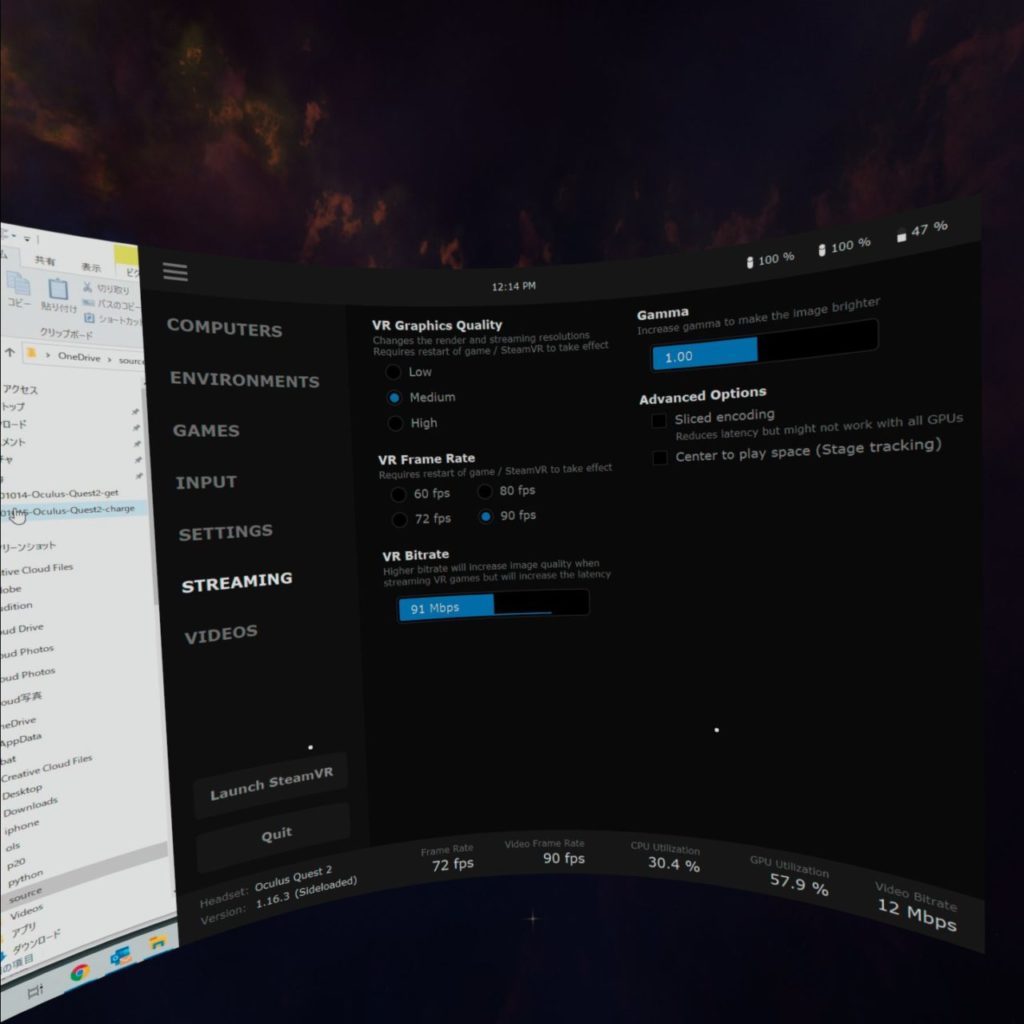
Task: Open the GAMES menu section
Action: point(206,430)
